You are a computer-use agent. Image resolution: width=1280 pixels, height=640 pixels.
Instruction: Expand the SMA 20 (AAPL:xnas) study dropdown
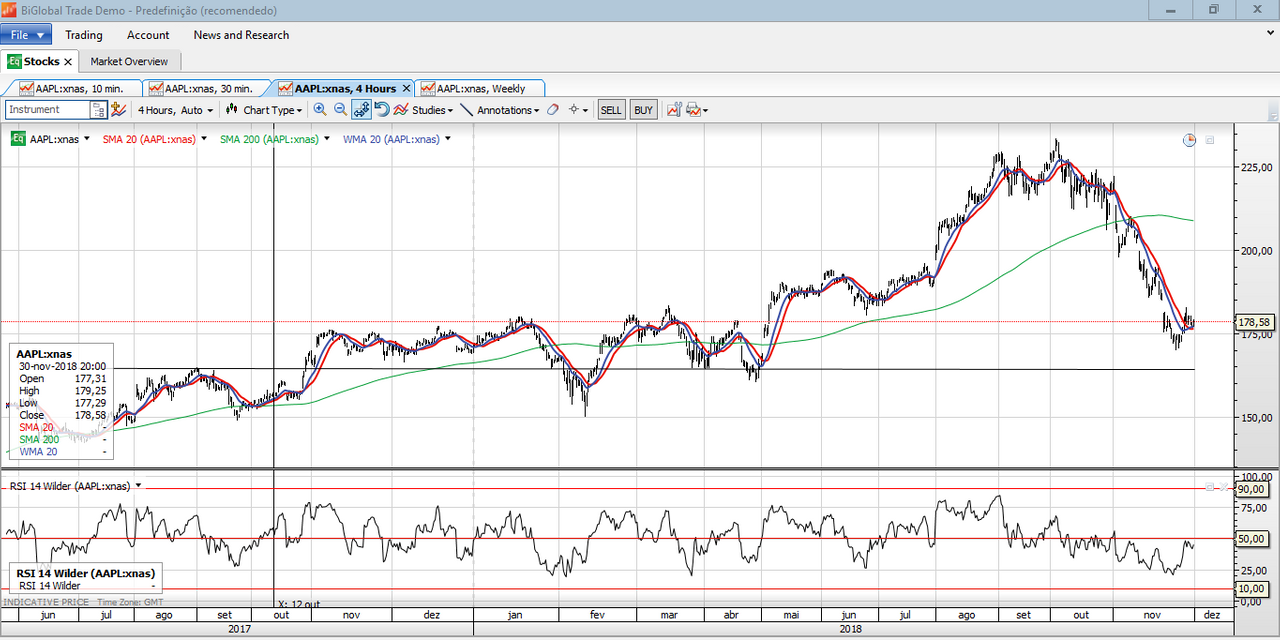204,139
